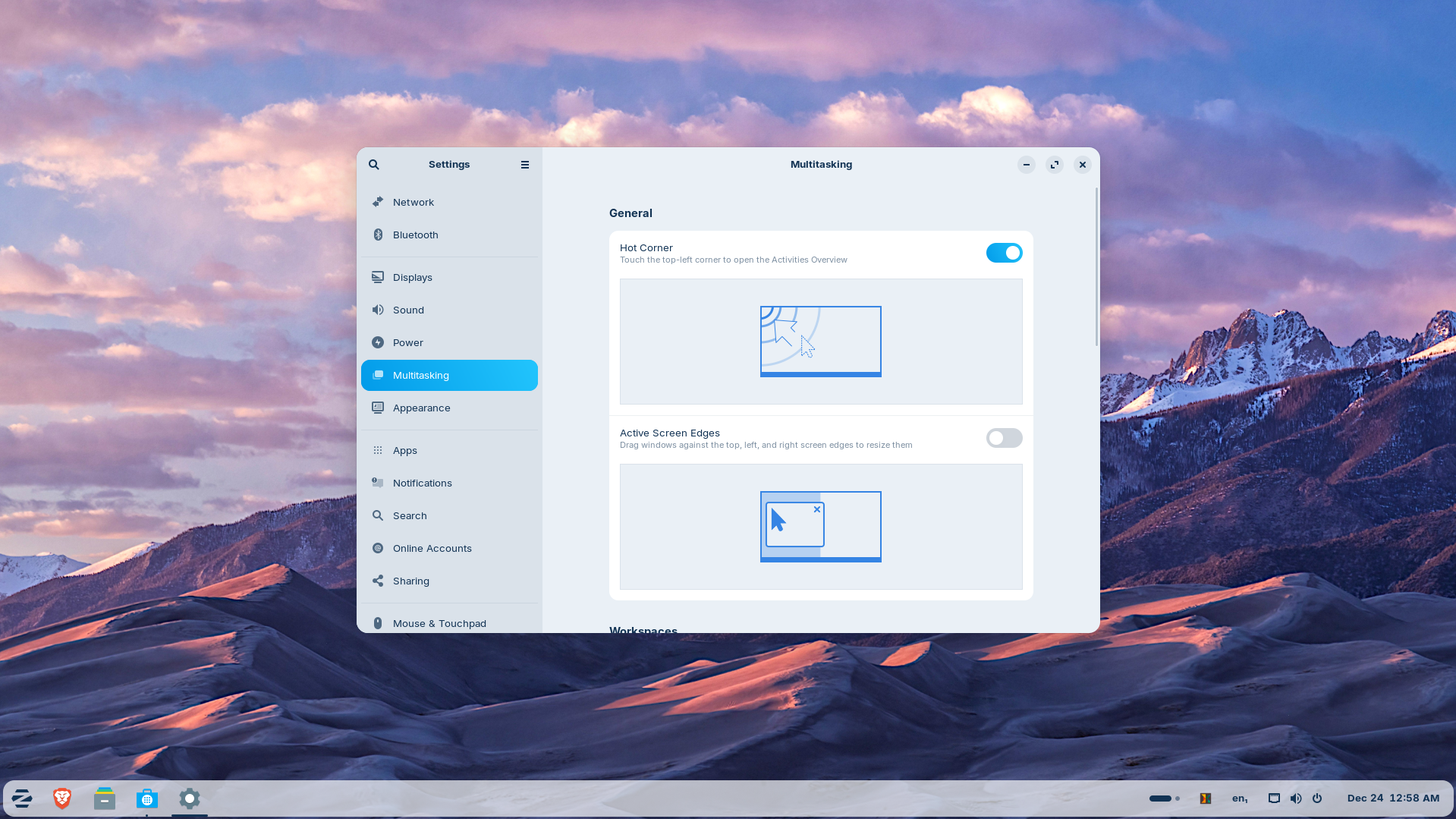1456x819 pixels.
Task: Select the Multitasking sidebar entry
Action: point(449,375)
